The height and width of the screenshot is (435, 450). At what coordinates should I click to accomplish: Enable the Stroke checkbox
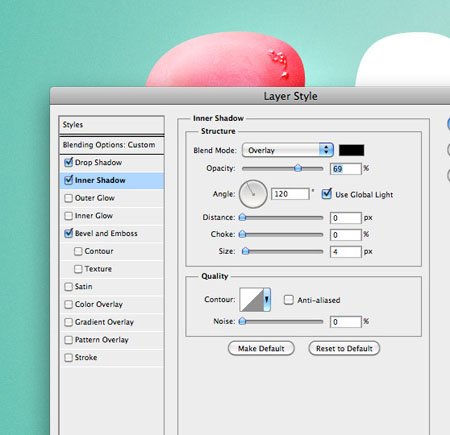tap(68, 358)
